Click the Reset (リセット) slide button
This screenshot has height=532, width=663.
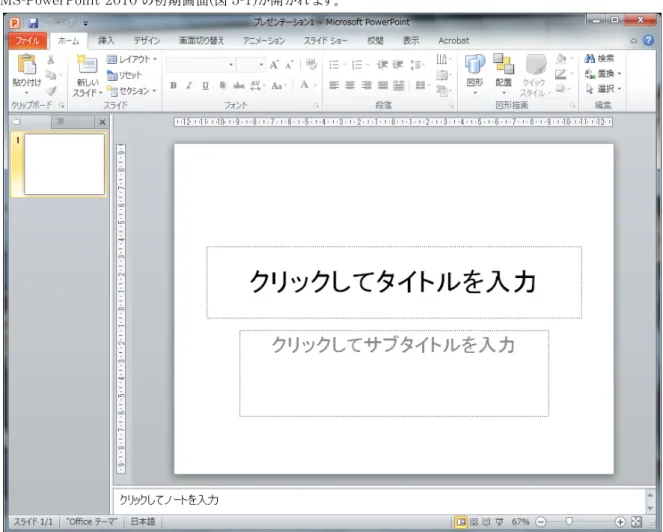[124, 75]
